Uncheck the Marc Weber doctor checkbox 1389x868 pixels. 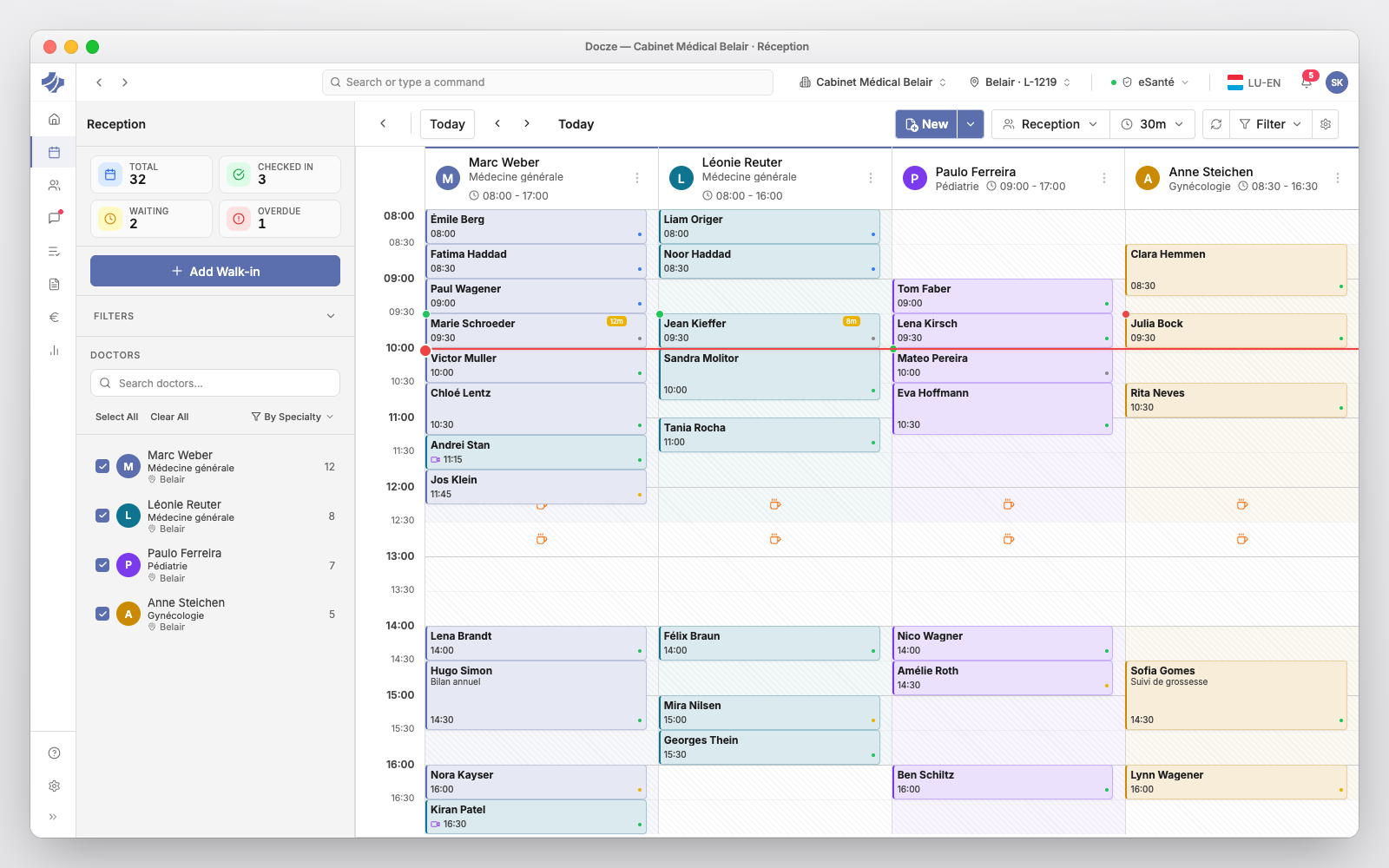[102, 466]
